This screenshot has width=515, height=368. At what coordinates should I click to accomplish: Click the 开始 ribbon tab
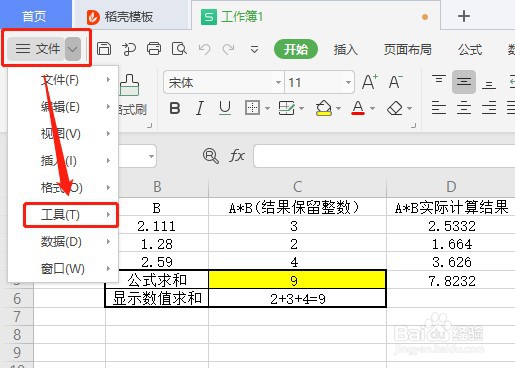[296, 49]
